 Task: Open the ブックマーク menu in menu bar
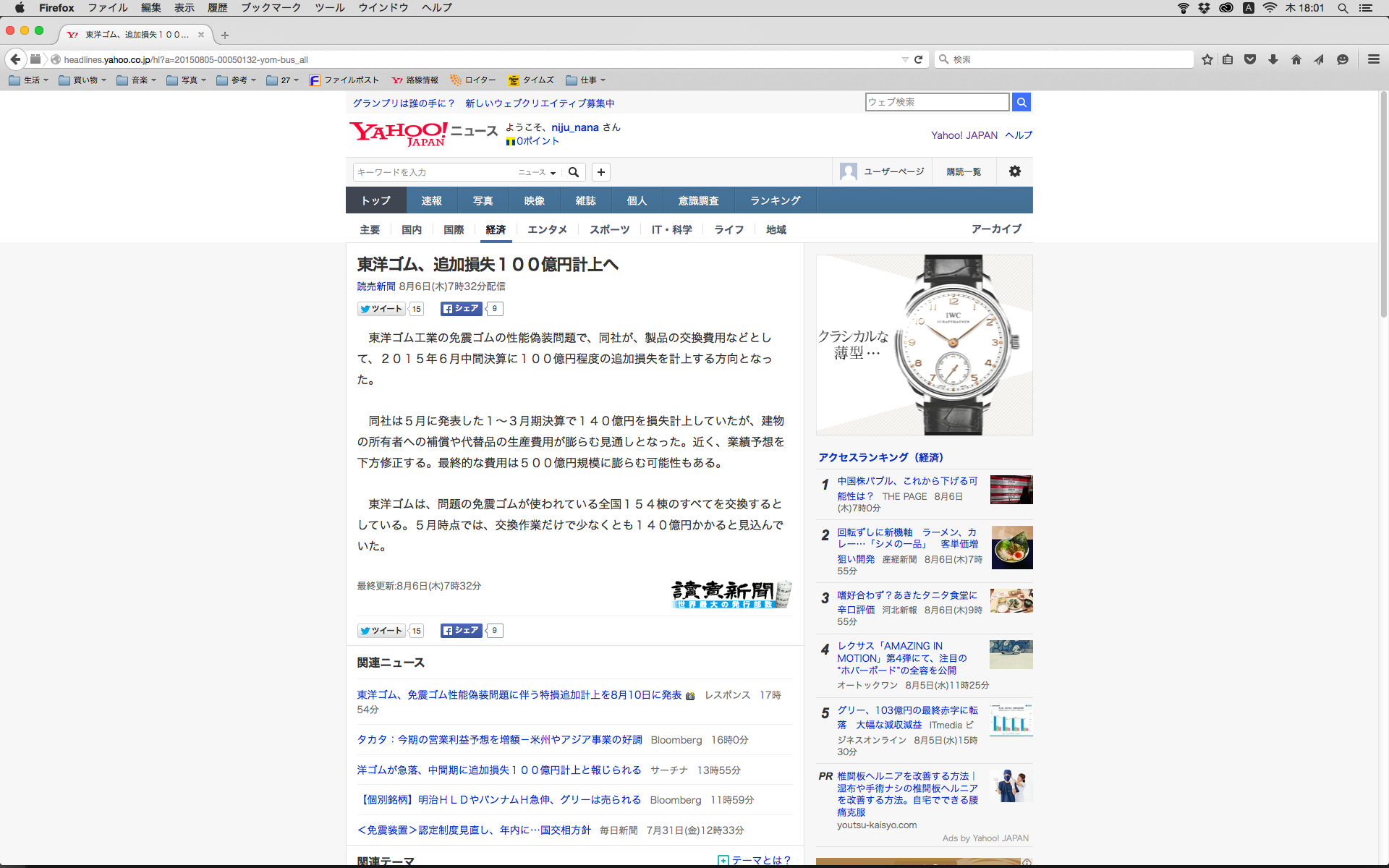[271, 8]
